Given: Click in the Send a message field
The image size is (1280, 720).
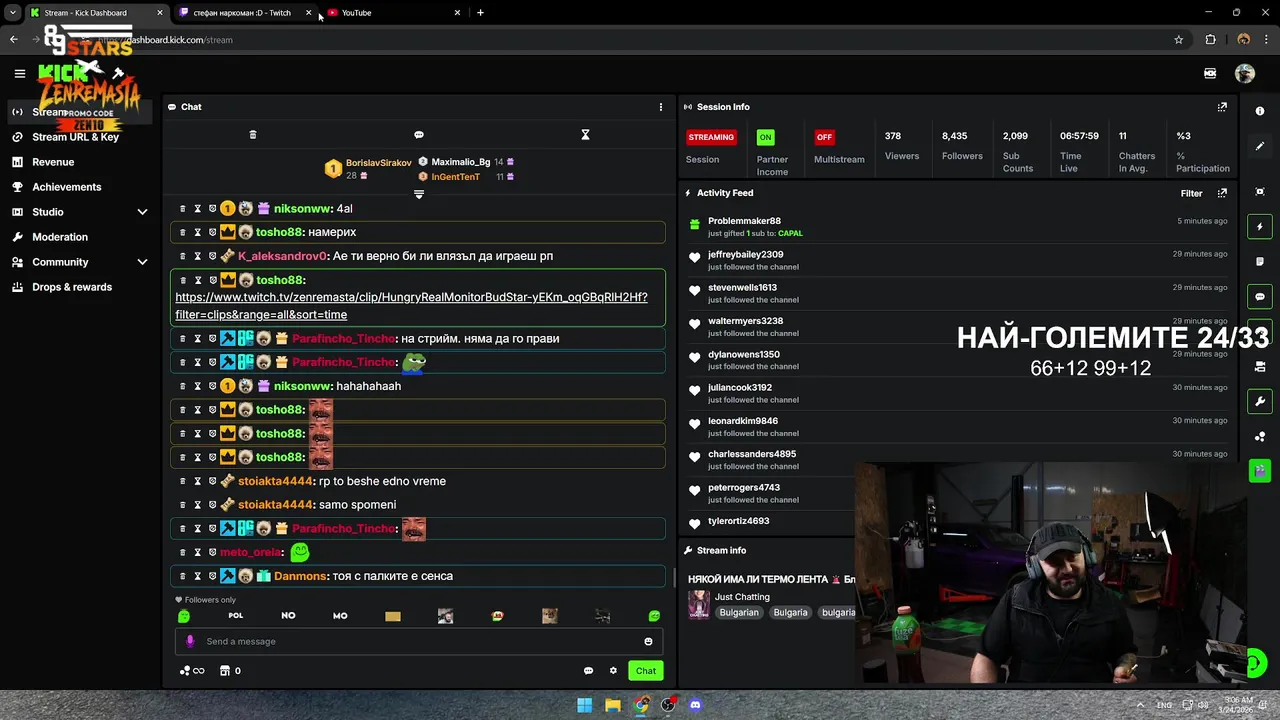Looking at the screenshot, I should coord(418,642).
